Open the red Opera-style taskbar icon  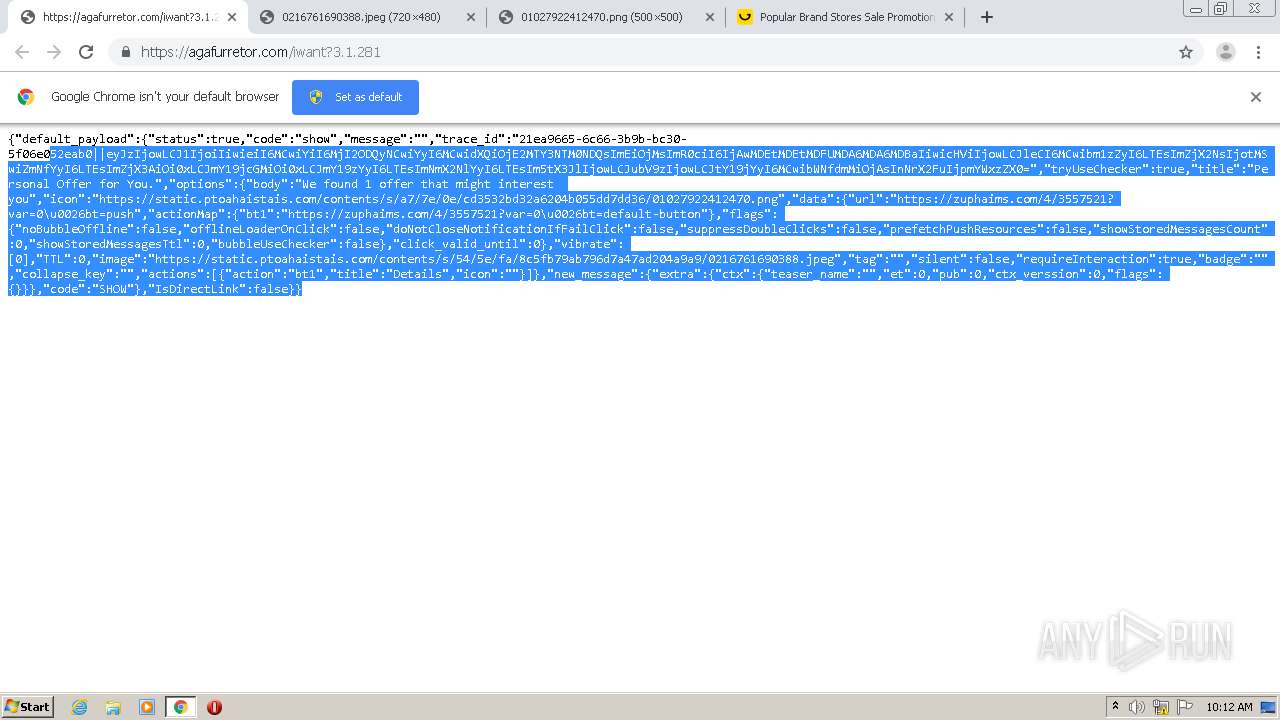pos(214,707)
